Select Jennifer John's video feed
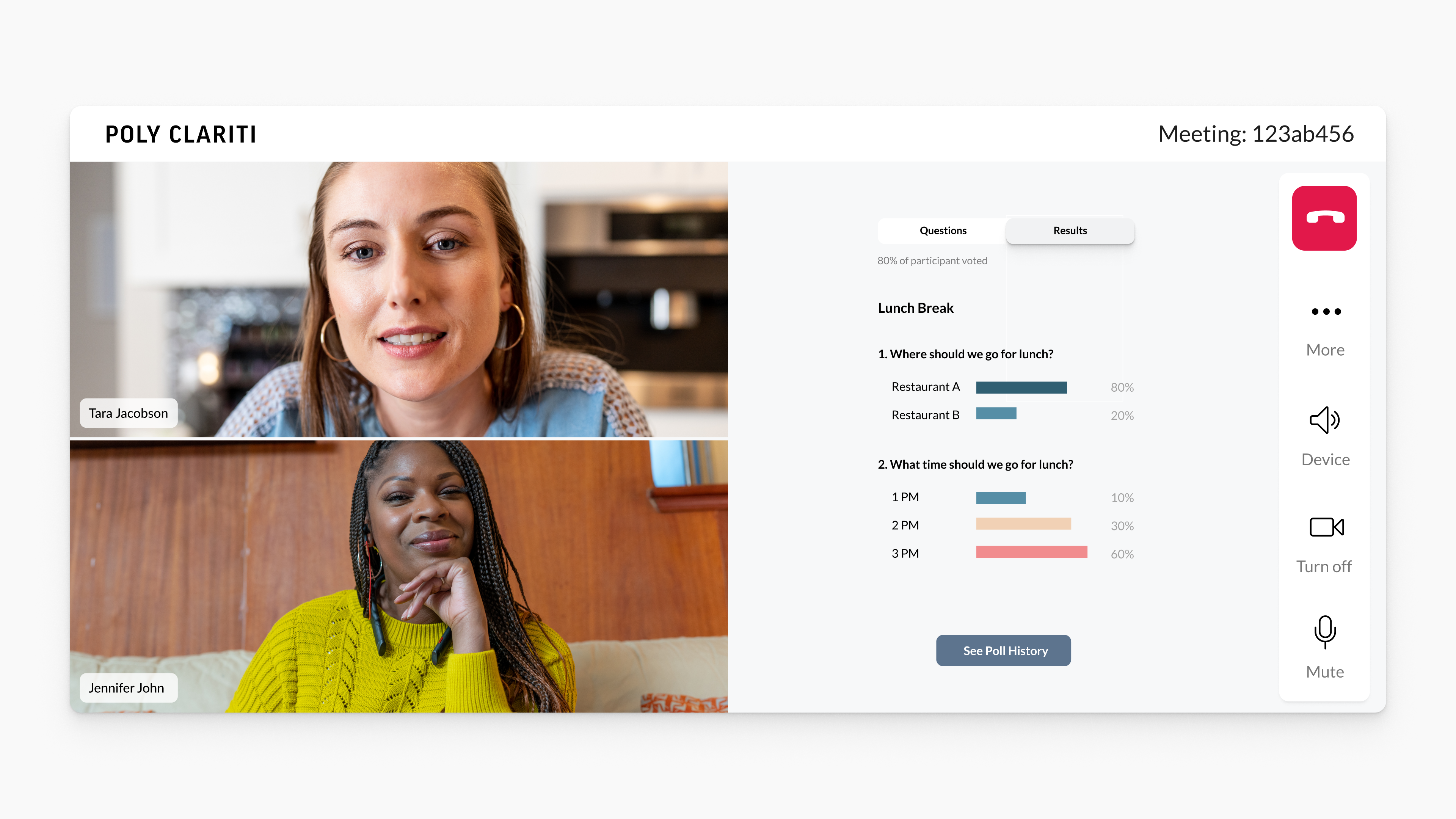 399,576
